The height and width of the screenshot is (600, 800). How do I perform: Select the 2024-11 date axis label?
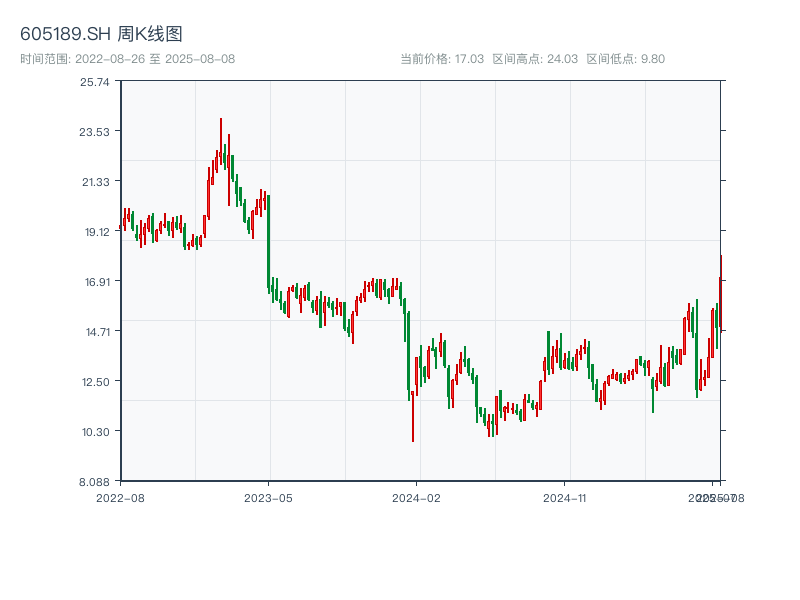tap(564, 497)
